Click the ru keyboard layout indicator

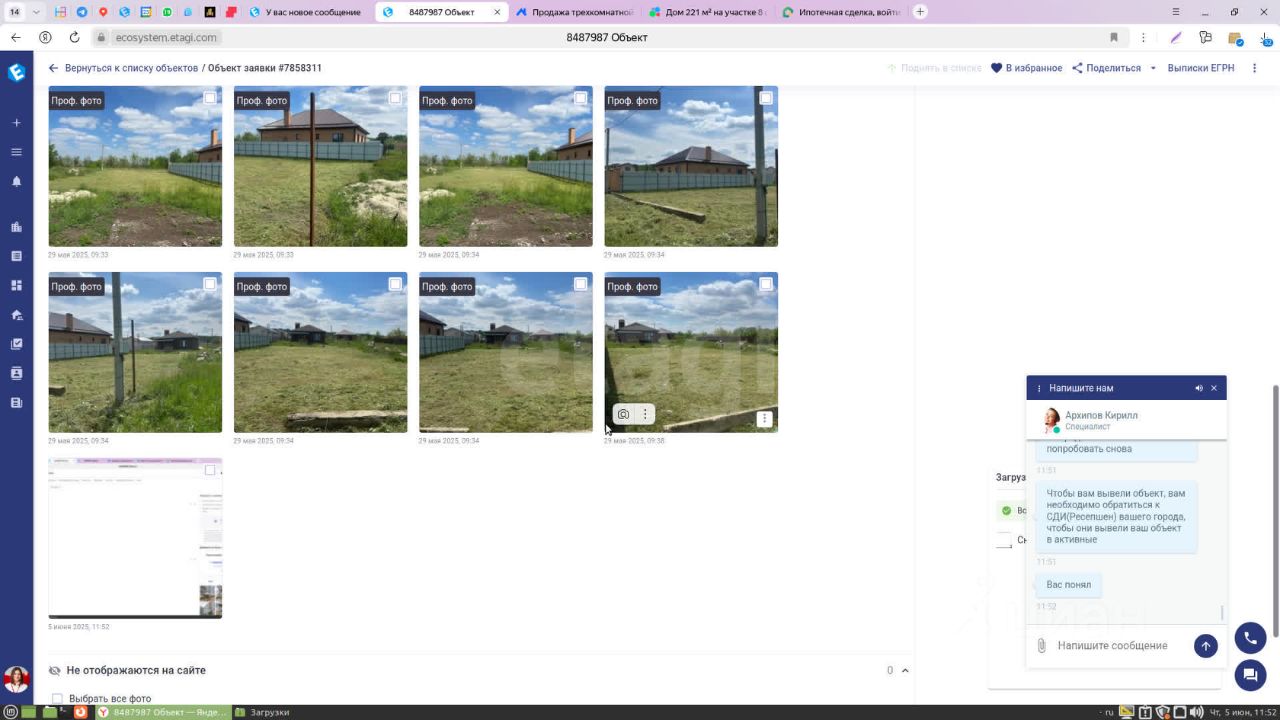pos(1108,712)
